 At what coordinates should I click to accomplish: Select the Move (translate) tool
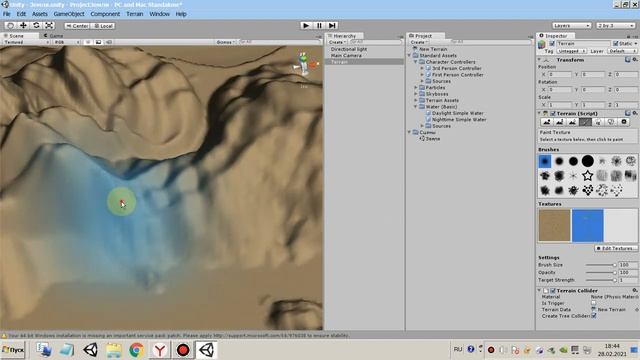23,25
